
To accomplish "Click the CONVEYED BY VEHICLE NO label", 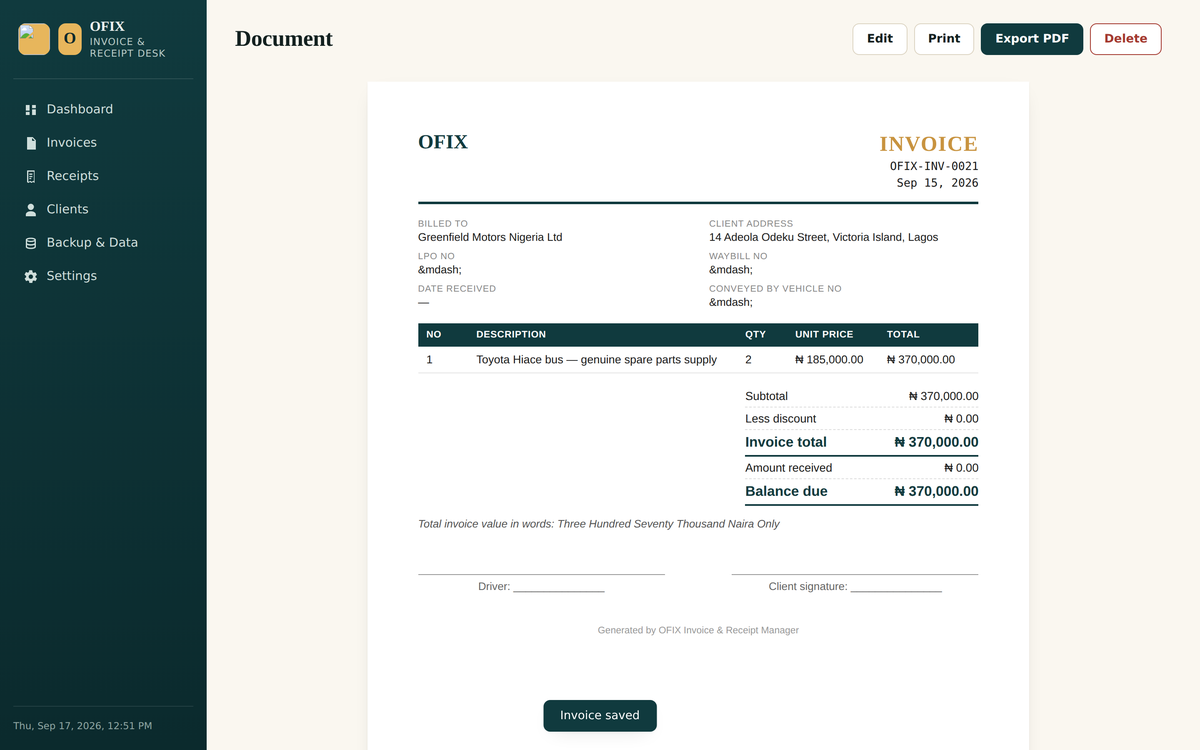I will click(775, 289).
